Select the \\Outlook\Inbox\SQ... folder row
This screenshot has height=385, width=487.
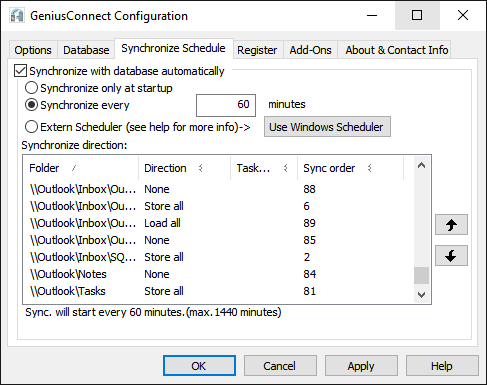pos(218,257)
